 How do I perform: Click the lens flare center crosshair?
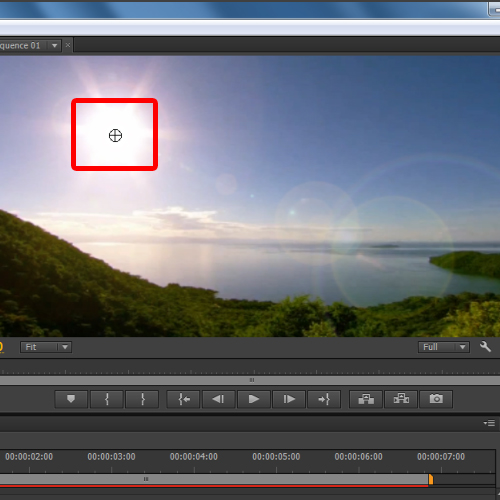(115, 135)
